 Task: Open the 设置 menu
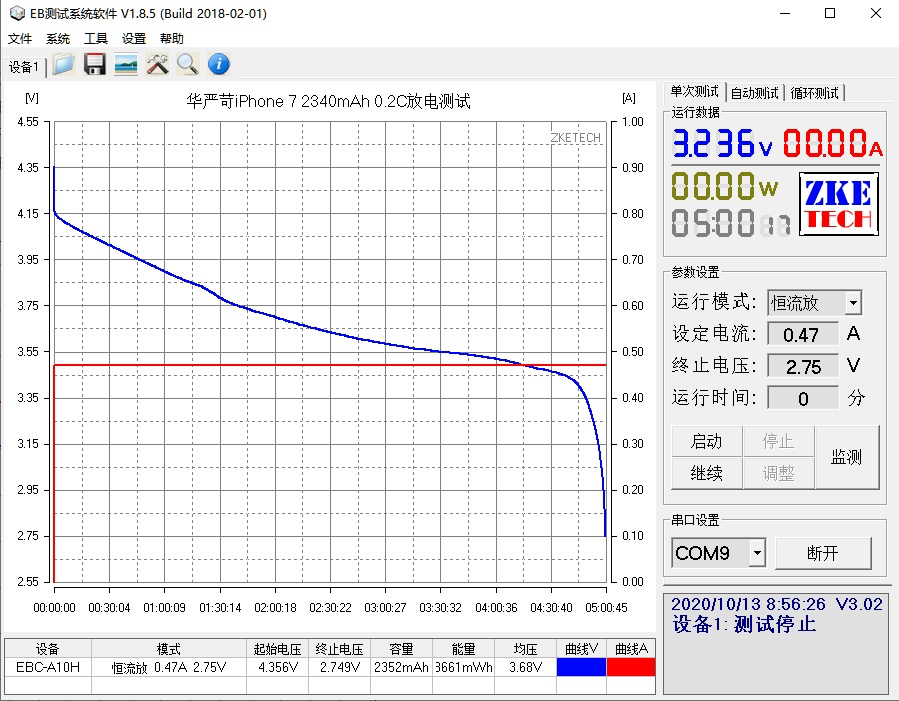134,38
